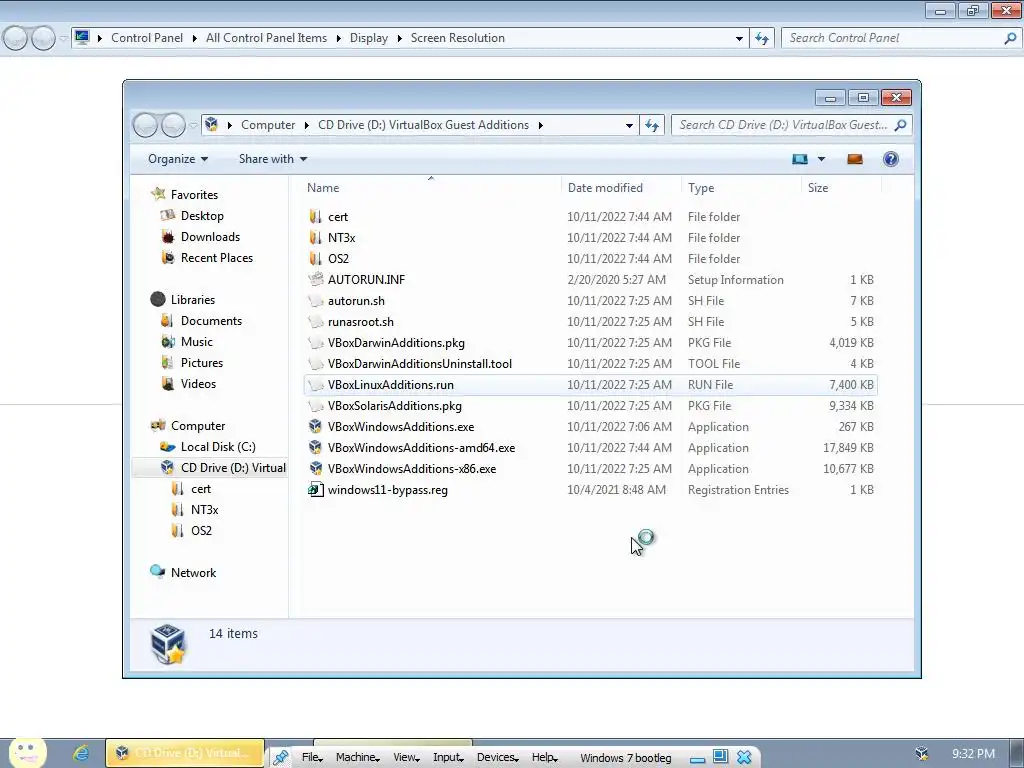1024x768 pixels.
Task: Open the Start menu orb
Action: pos(27,752)
